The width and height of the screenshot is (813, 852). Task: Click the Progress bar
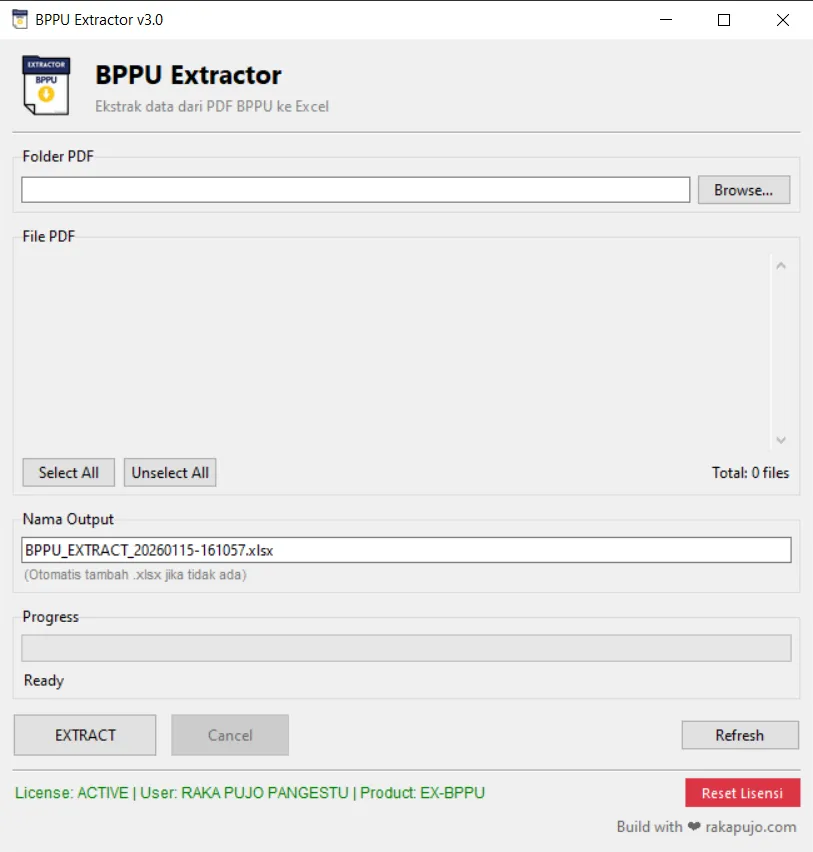[x=405, y=648]
